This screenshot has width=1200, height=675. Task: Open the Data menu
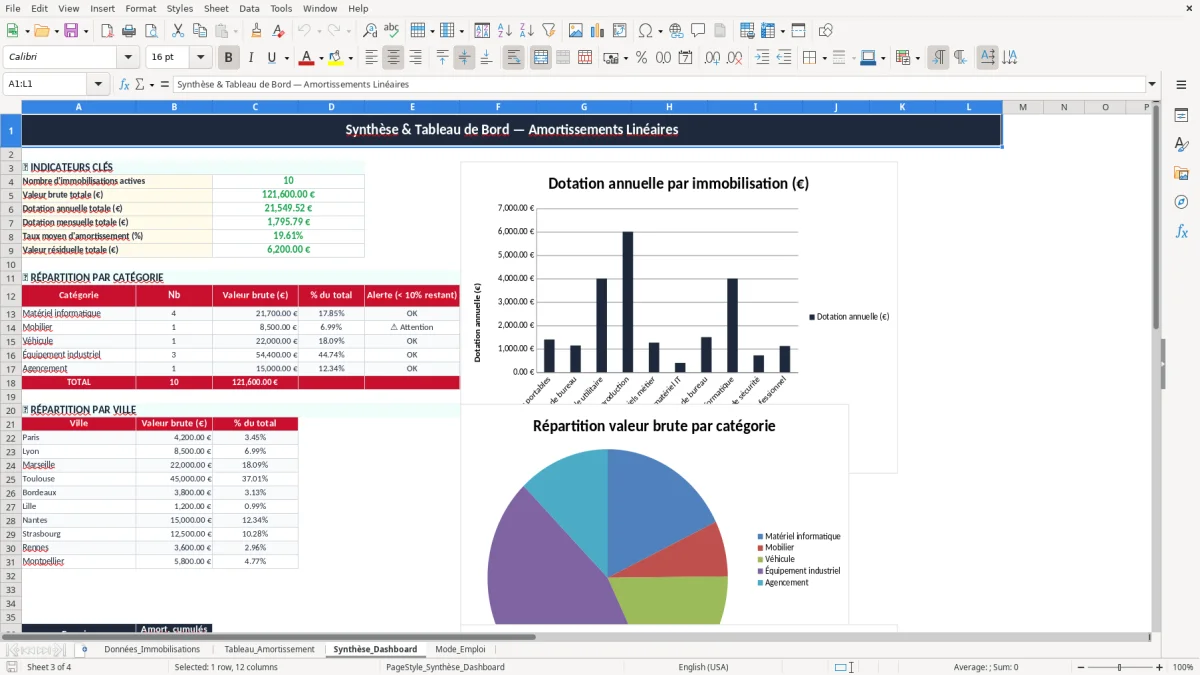[249, 8]
